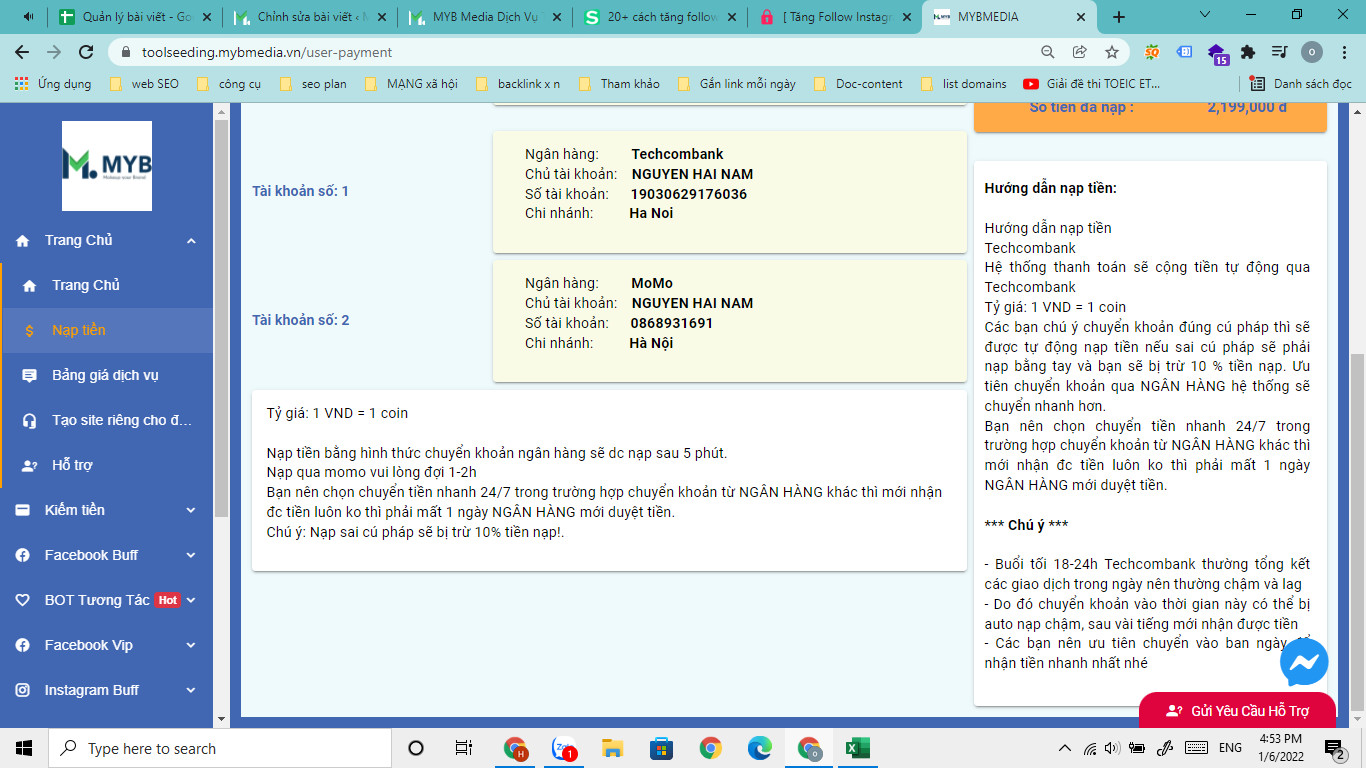Bookmark this page with the star
The width and height of the screenshot is (1366, 768).
1112,52
